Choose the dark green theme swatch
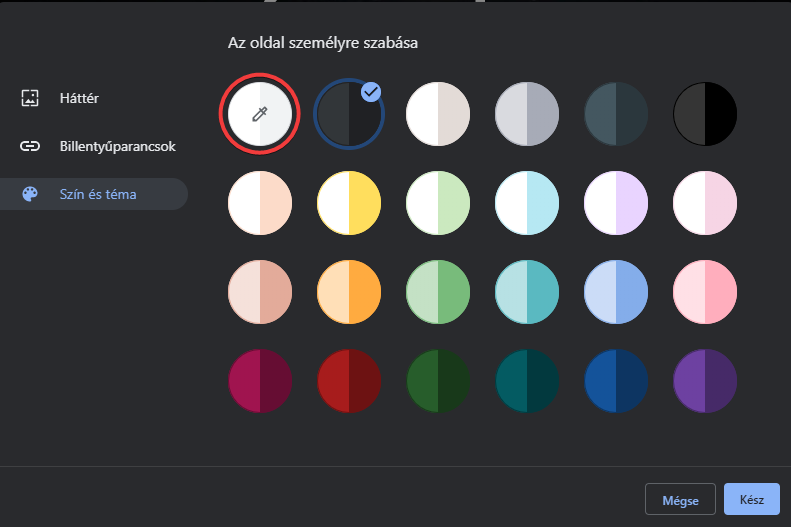This screenshot has width=791, height=527. 438,381
